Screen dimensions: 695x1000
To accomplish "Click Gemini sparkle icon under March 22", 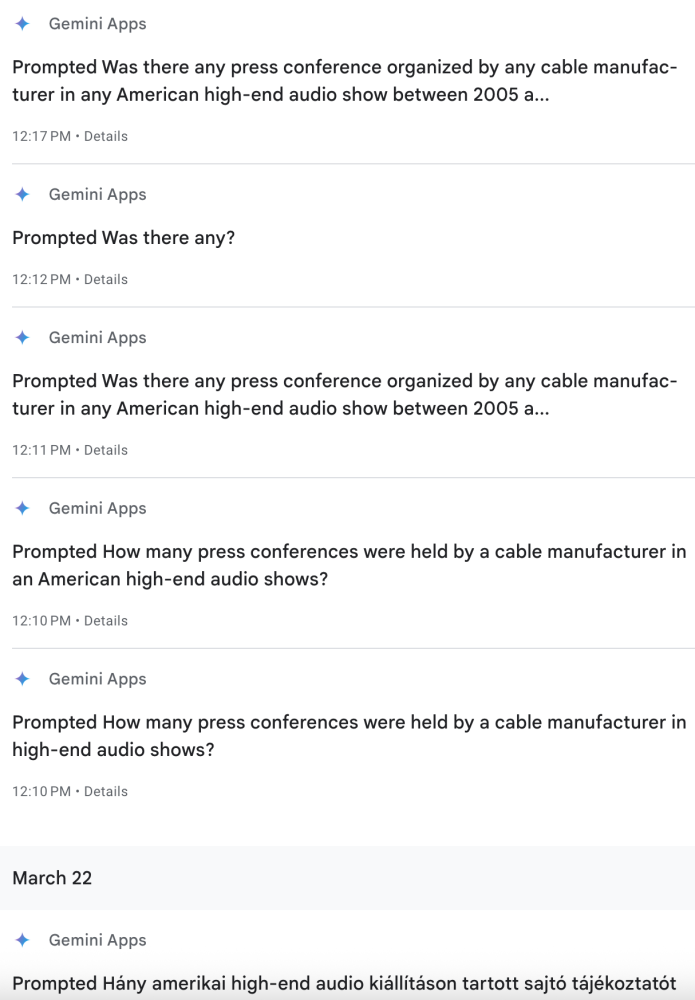I will (x=22, y=940).
